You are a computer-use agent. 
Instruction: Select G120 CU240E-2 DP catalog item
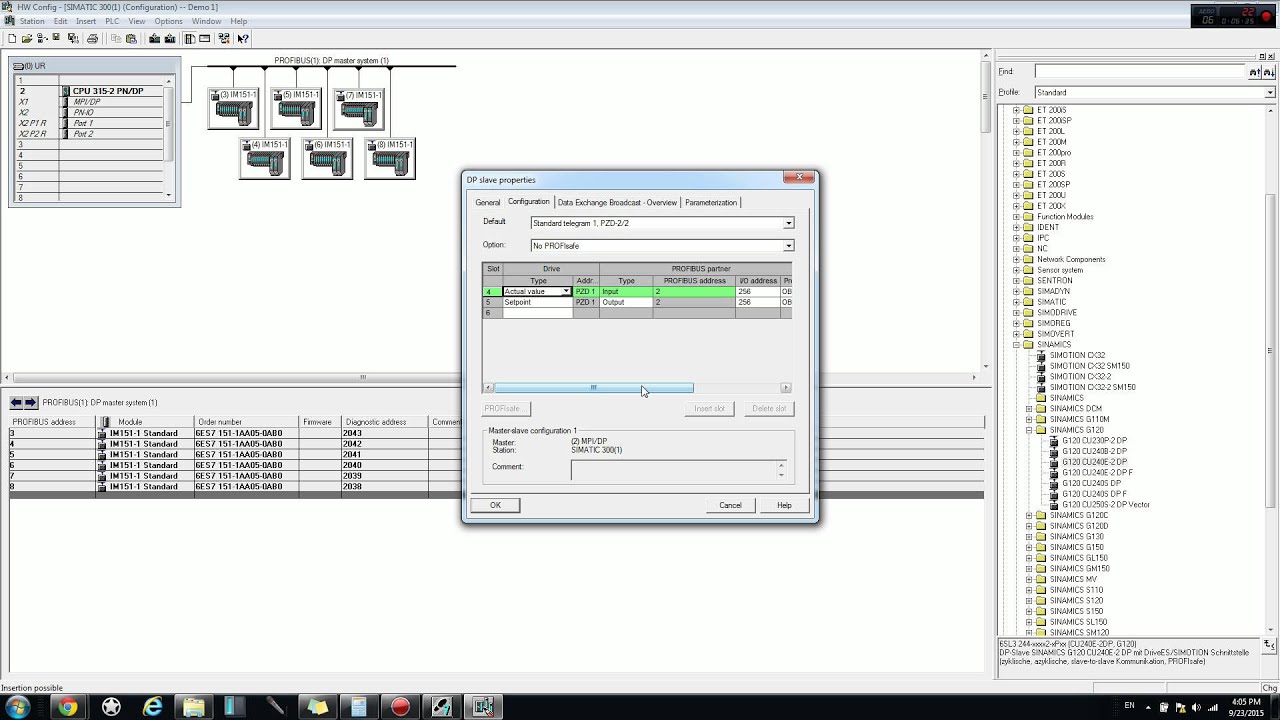point(1094,462)
